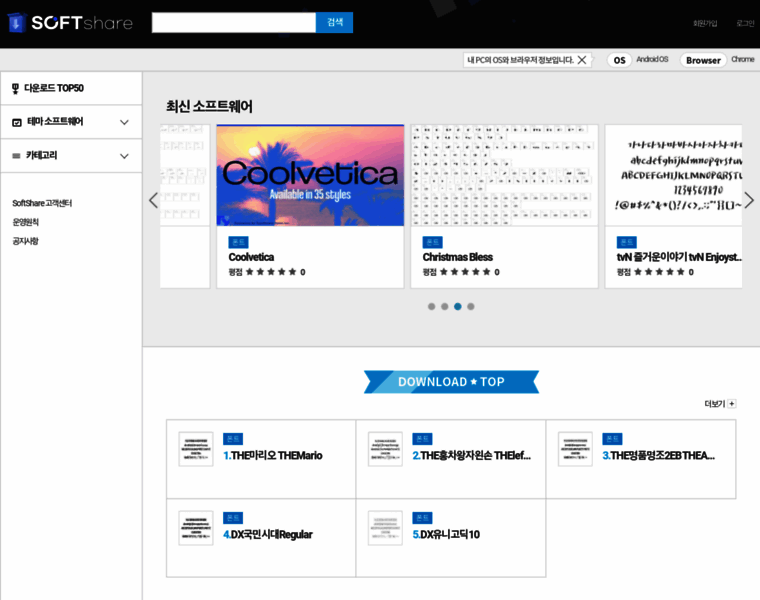Viewport: 760px width, 600px height.
Task: Open 4.DX국민시대Regular entry
Action: [x=268, y=535]
